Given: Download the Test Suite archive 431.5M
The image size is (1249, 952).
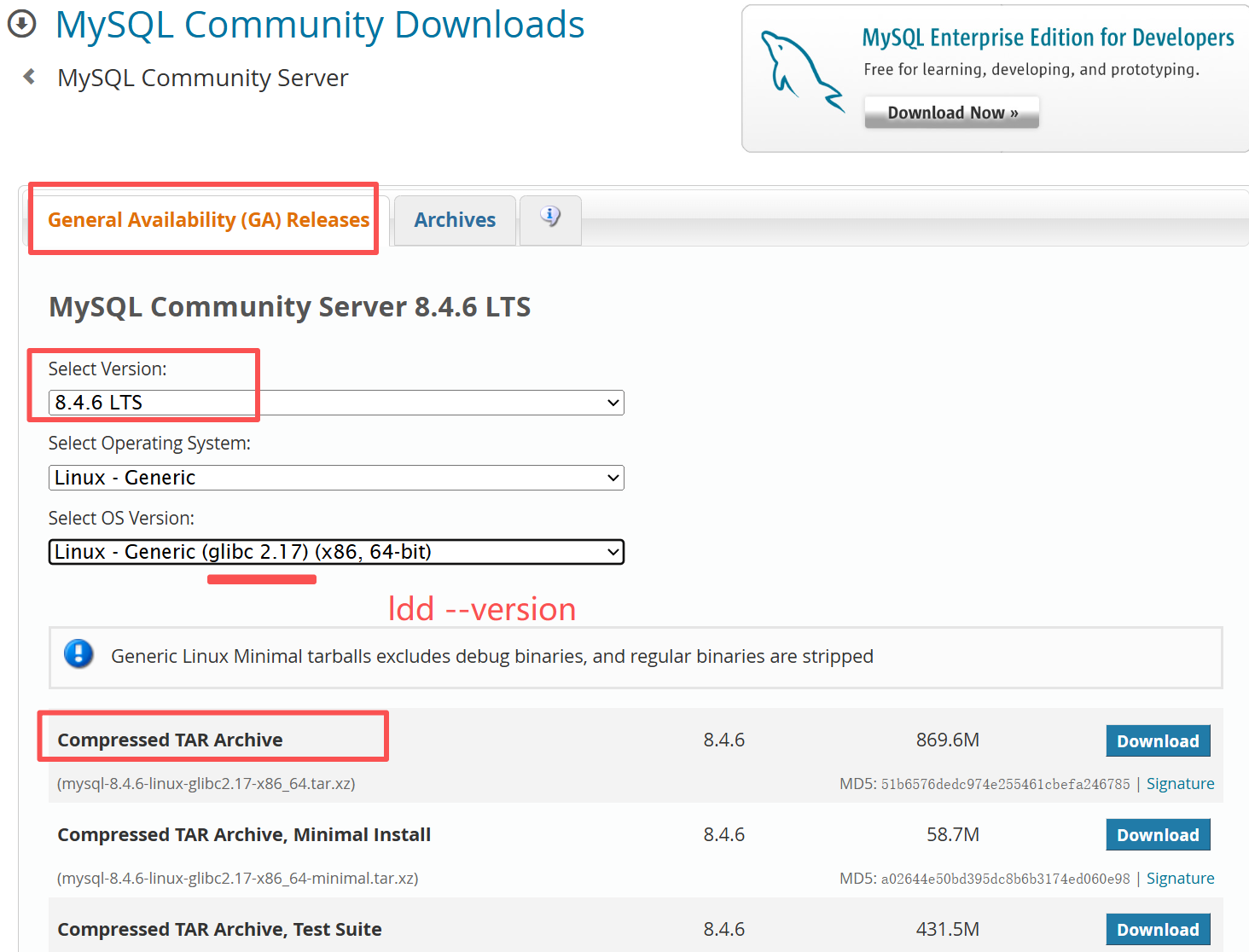Looking at the screenshot, I should [x=1158, y=930].
